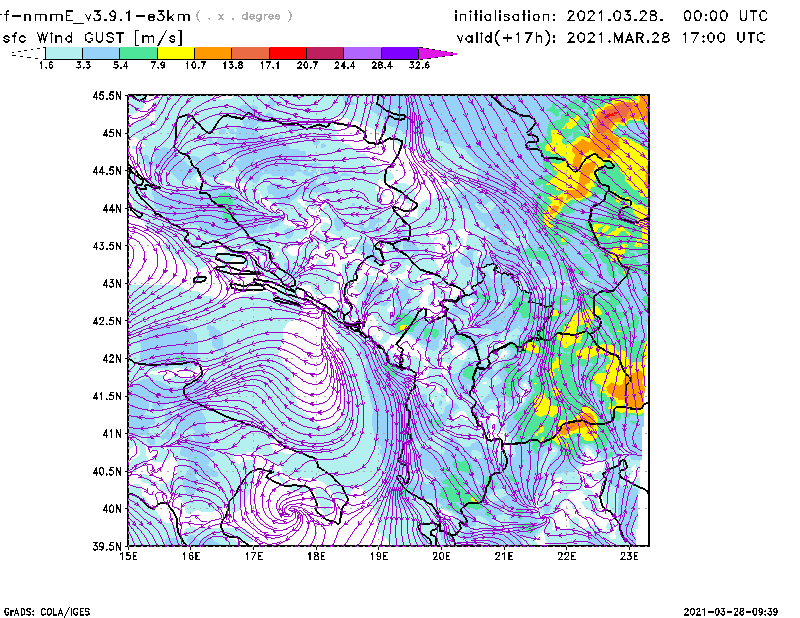Click the '42N' latitude label
The width and height of the screenshot is (800, 618).
pyautogui.click(x=112, y=358)
